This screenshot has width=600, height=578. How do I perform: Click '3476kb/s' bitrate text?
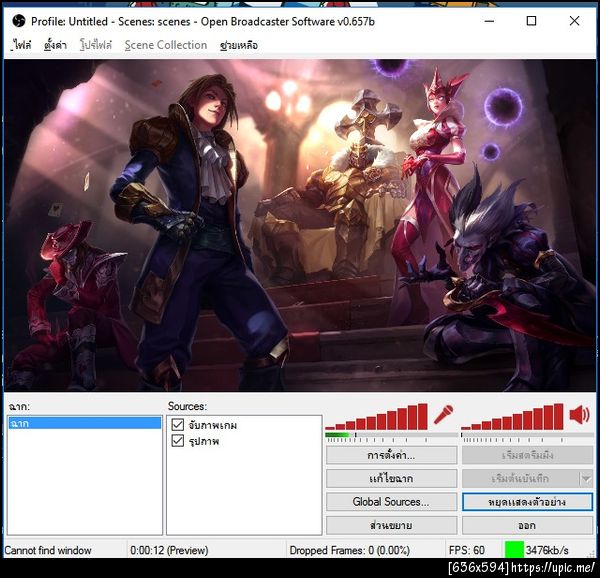point(547,550)
